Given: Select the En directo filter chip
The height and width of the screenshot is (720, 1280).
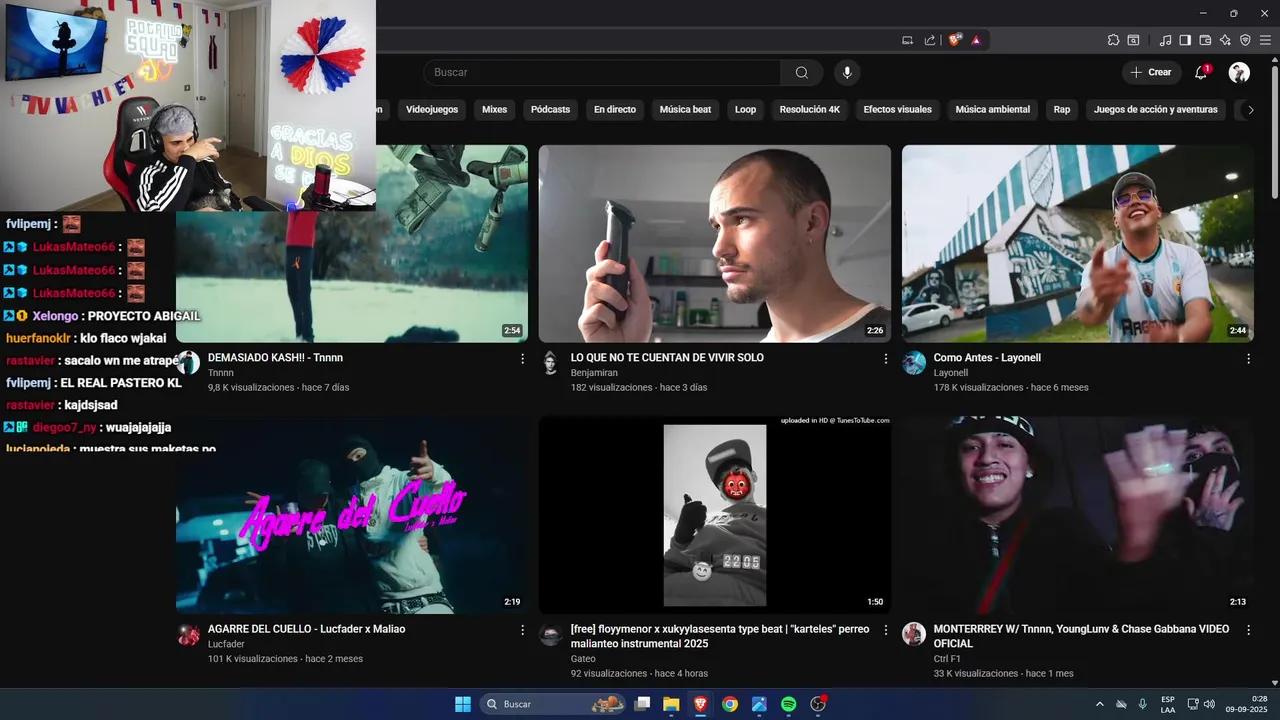Looking at the screenshot, I should coord(615,110).
